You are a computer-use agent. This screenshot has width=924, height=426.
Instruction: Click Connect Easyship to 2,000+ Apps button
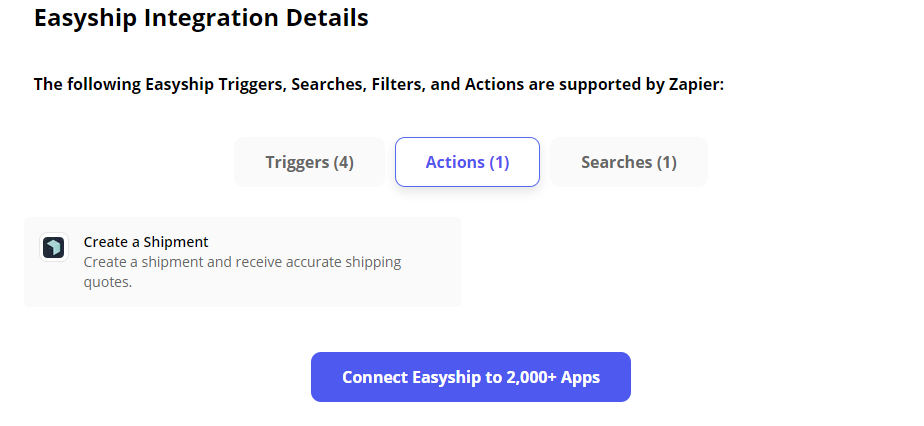click(x=471, y=377)
